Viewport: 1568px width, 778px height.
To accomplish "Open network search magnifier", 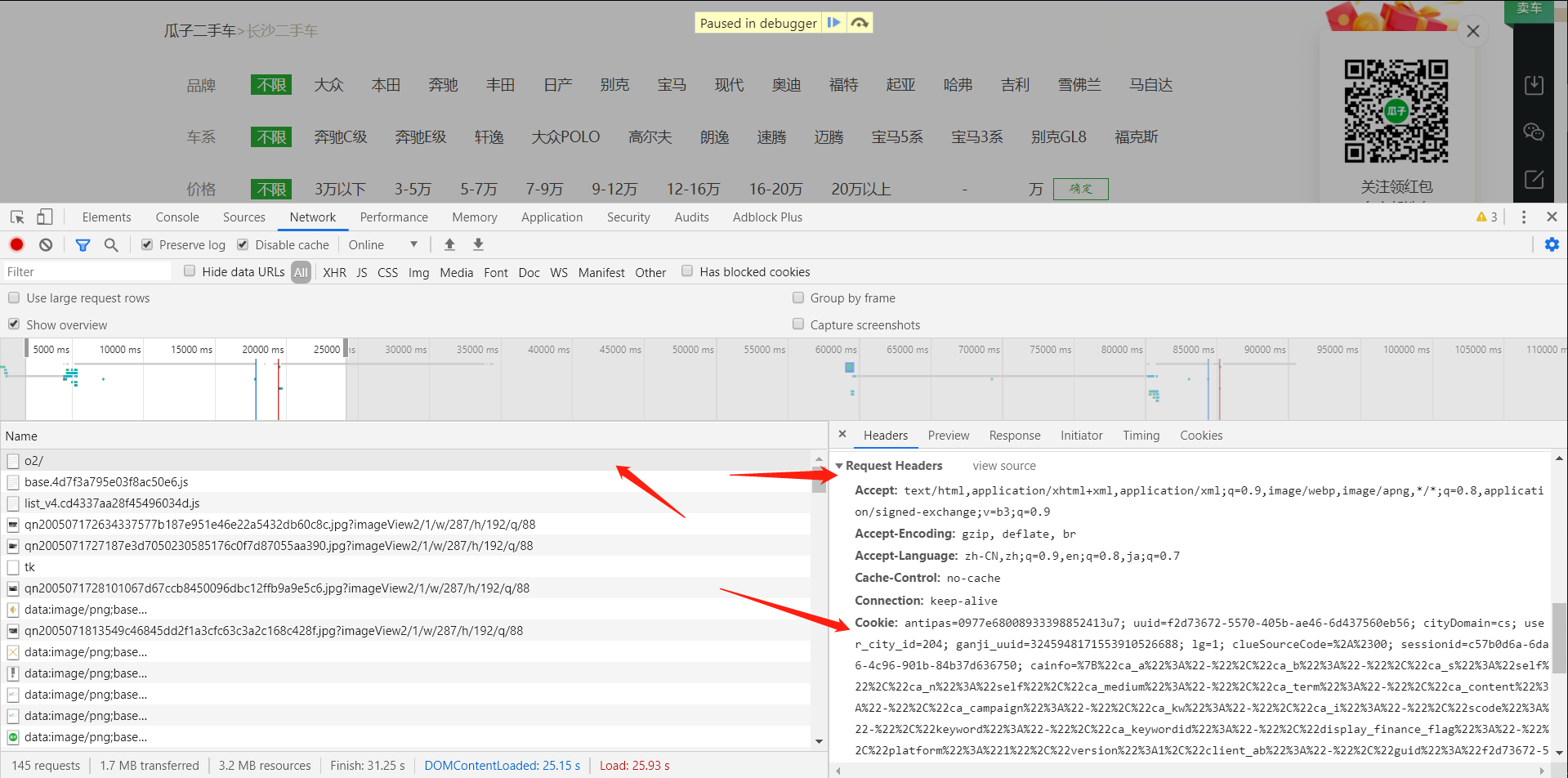I will [111, 244].
